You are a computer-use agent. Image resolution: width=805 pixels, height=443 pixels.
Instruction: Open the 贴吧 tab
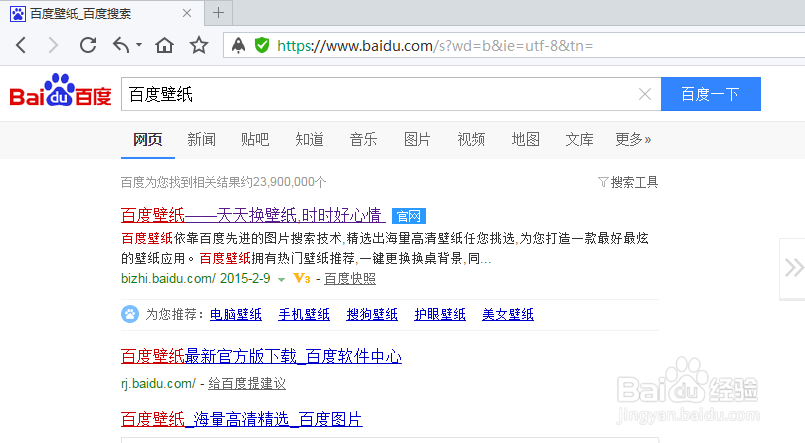tap(255, 139)
